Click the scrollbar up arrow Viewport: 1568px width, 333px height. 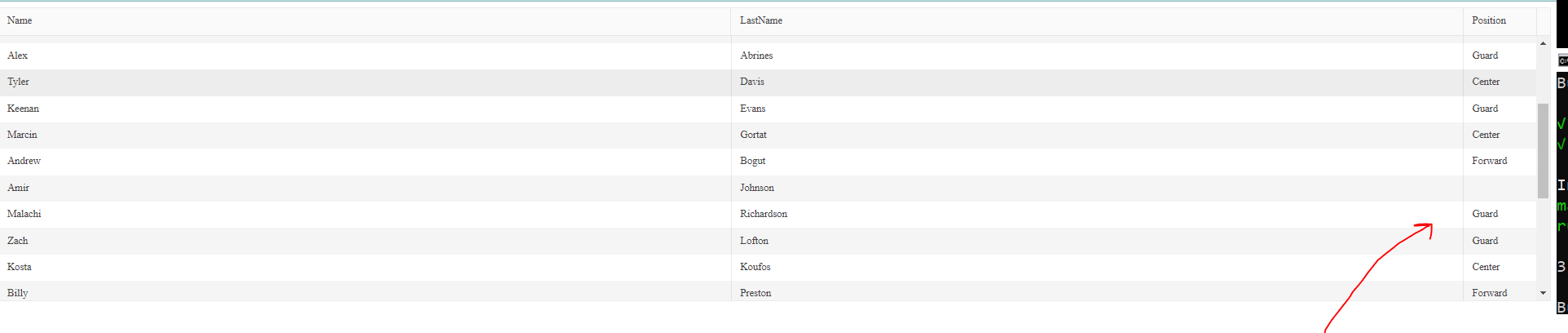tap(1543, 43)
